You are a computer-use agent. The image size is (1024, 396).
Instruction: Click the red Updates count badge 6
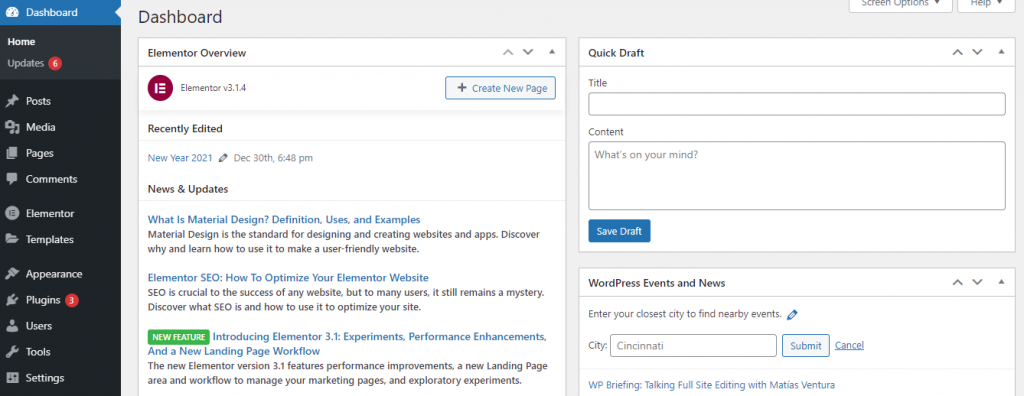tap(55, 63)
